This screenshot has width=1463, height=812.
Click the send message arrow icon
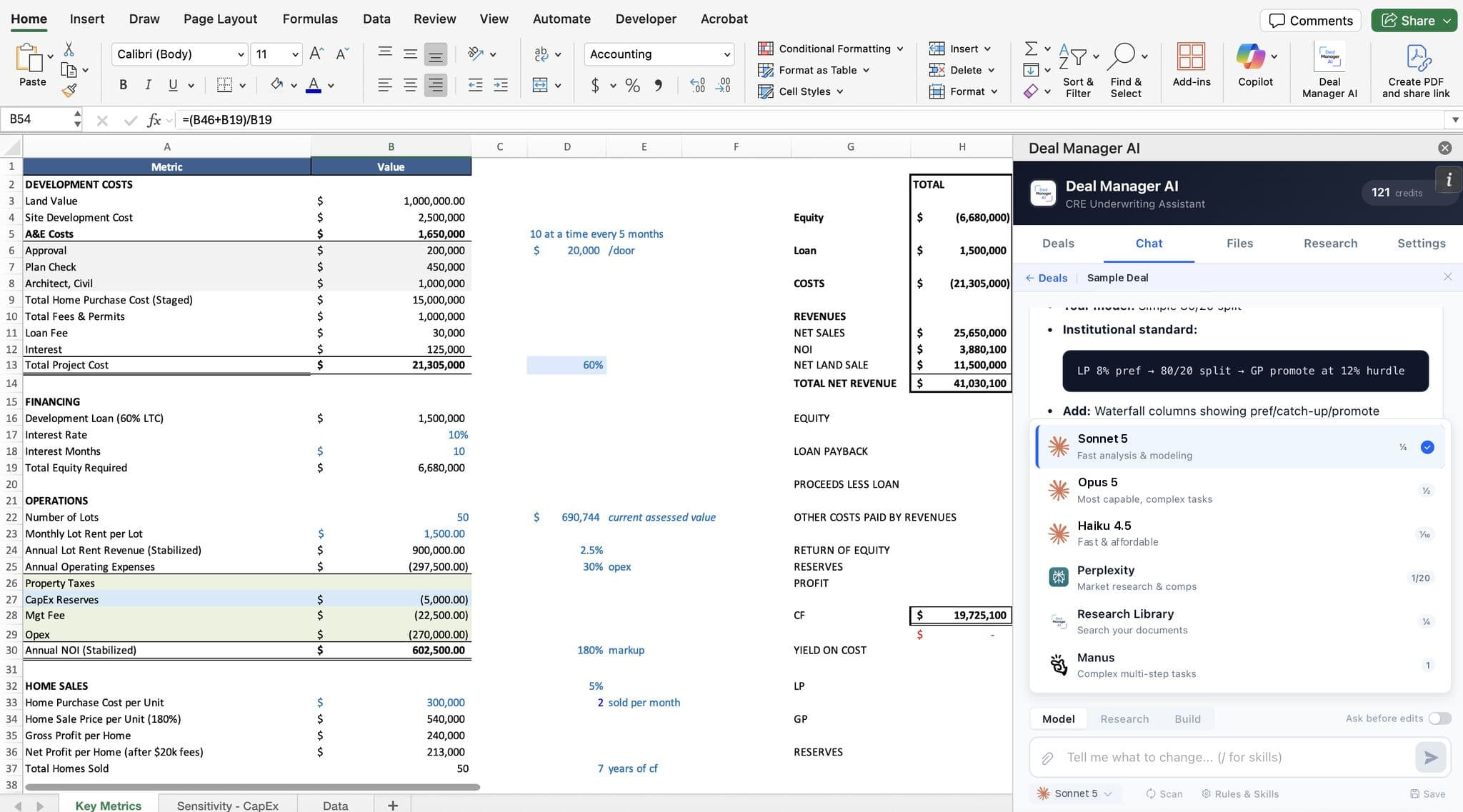click(x=1430, y=758)
